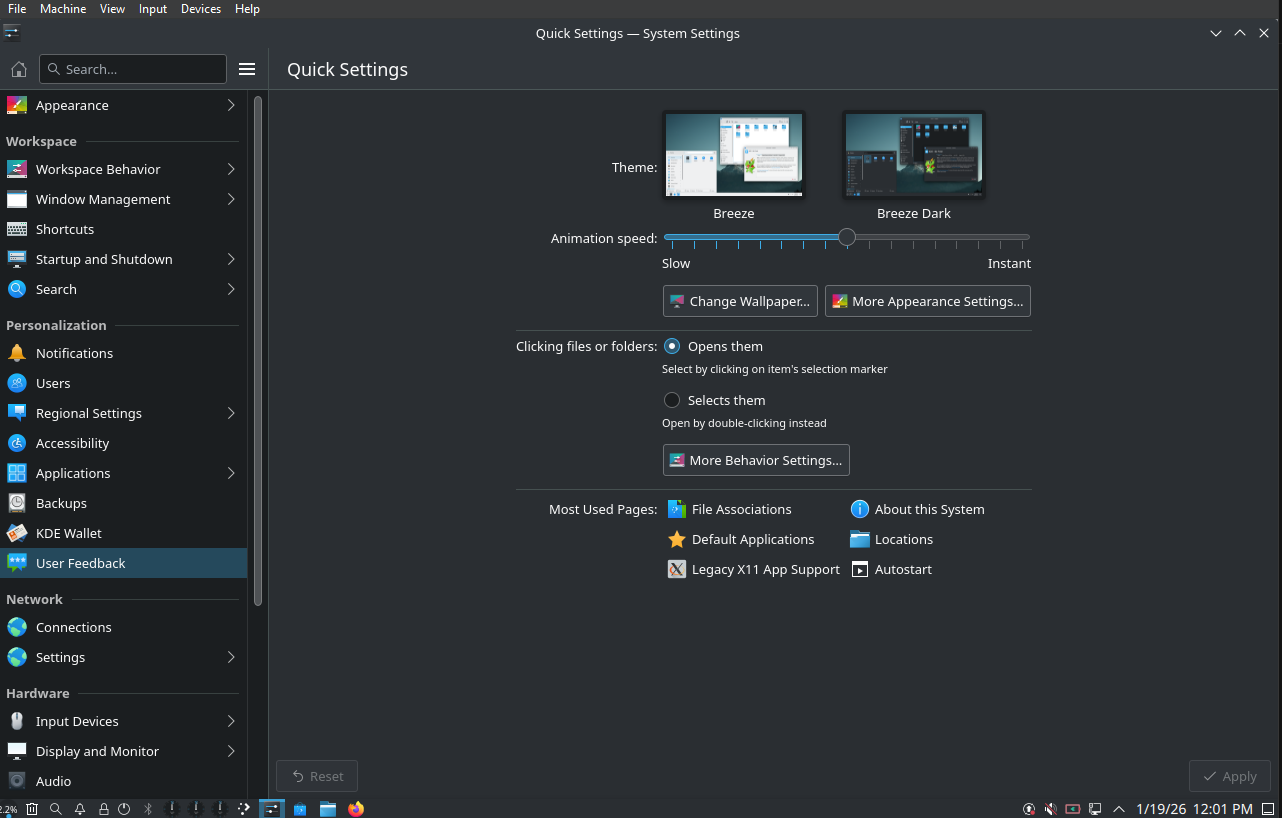Expand hidden system tray icons
1282x818 pixels.
[1117, 809]
